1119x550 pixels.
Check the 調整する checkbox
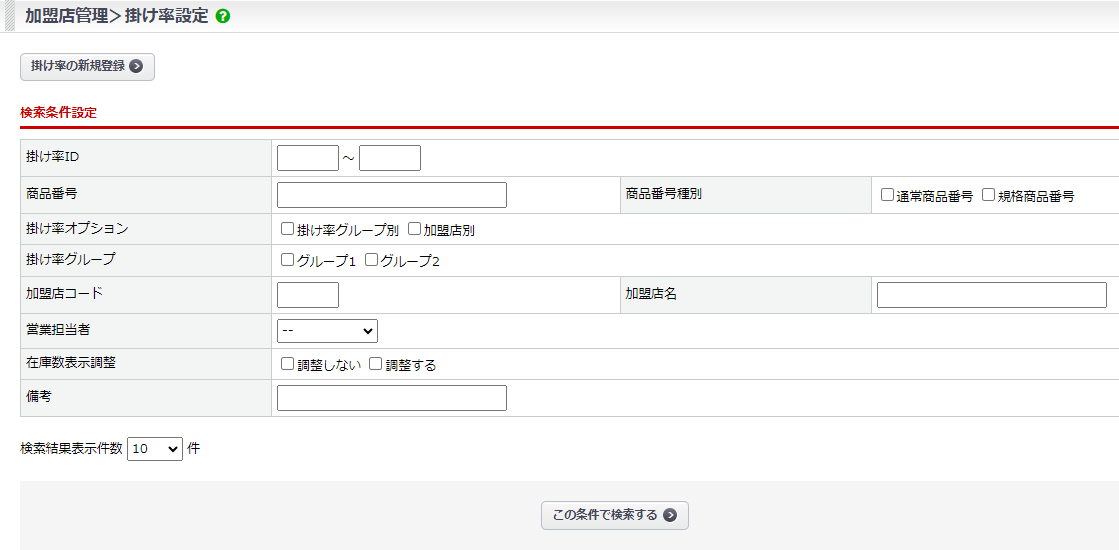pyautogui.click(x=376, y=364)
